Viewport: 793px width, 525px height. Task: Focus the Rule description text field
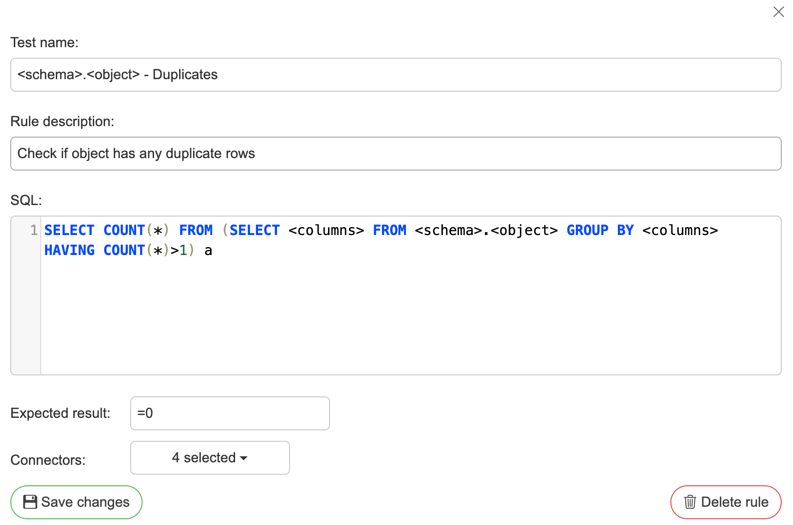(x=395, y=154)
